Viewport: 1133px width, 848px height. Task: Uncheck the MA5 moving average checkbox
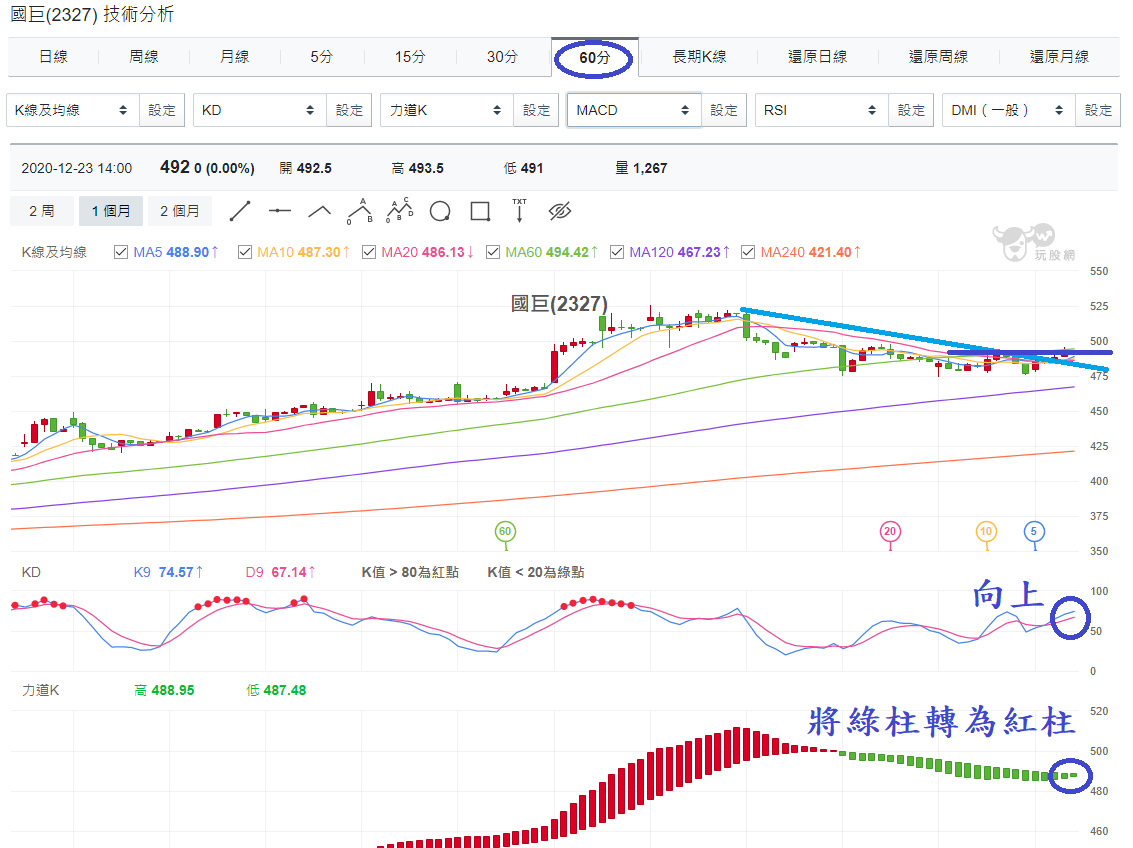(x=121, y=252)
